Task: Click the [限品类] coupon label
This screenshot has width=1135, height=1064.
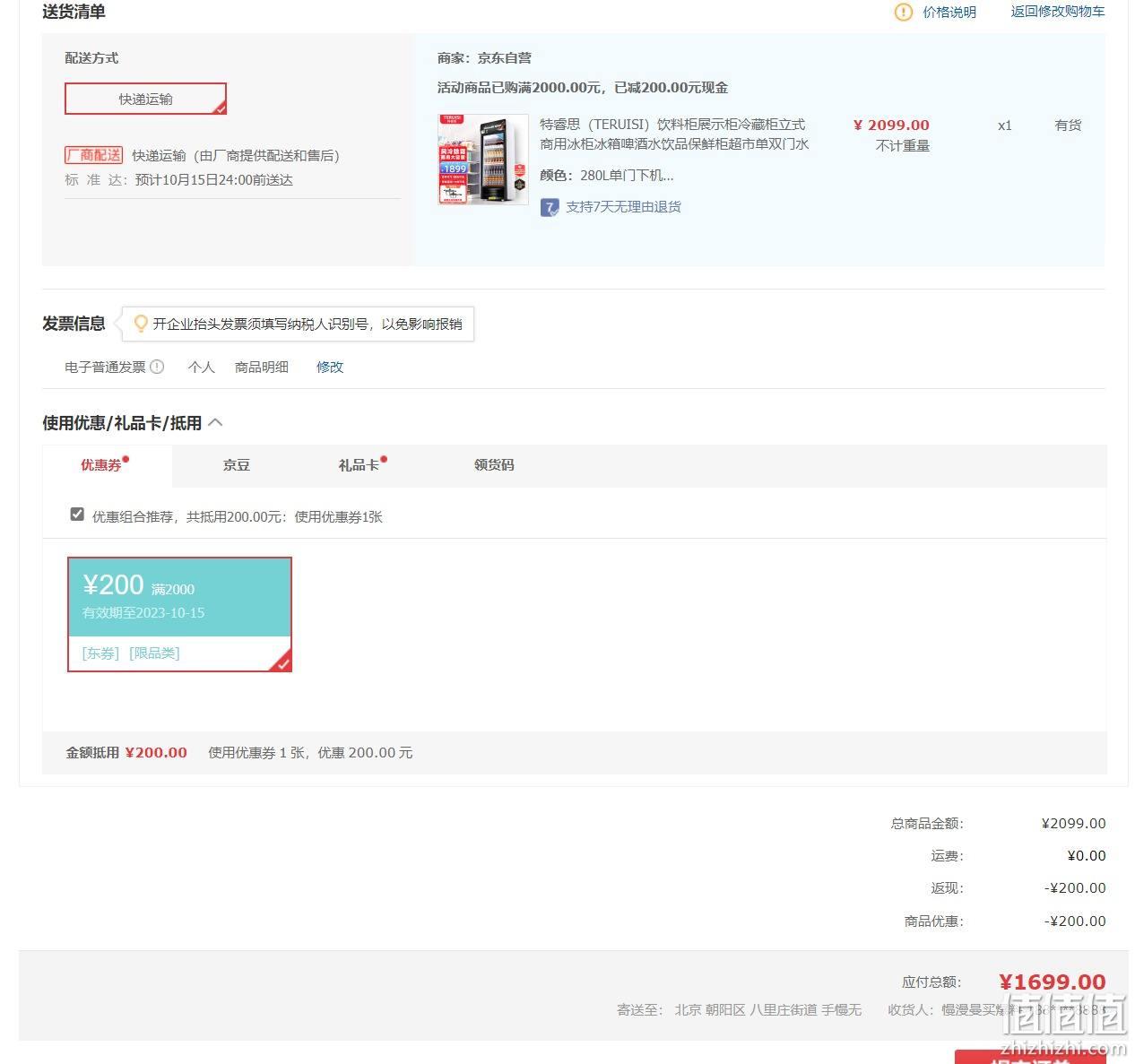Action: 154,653
